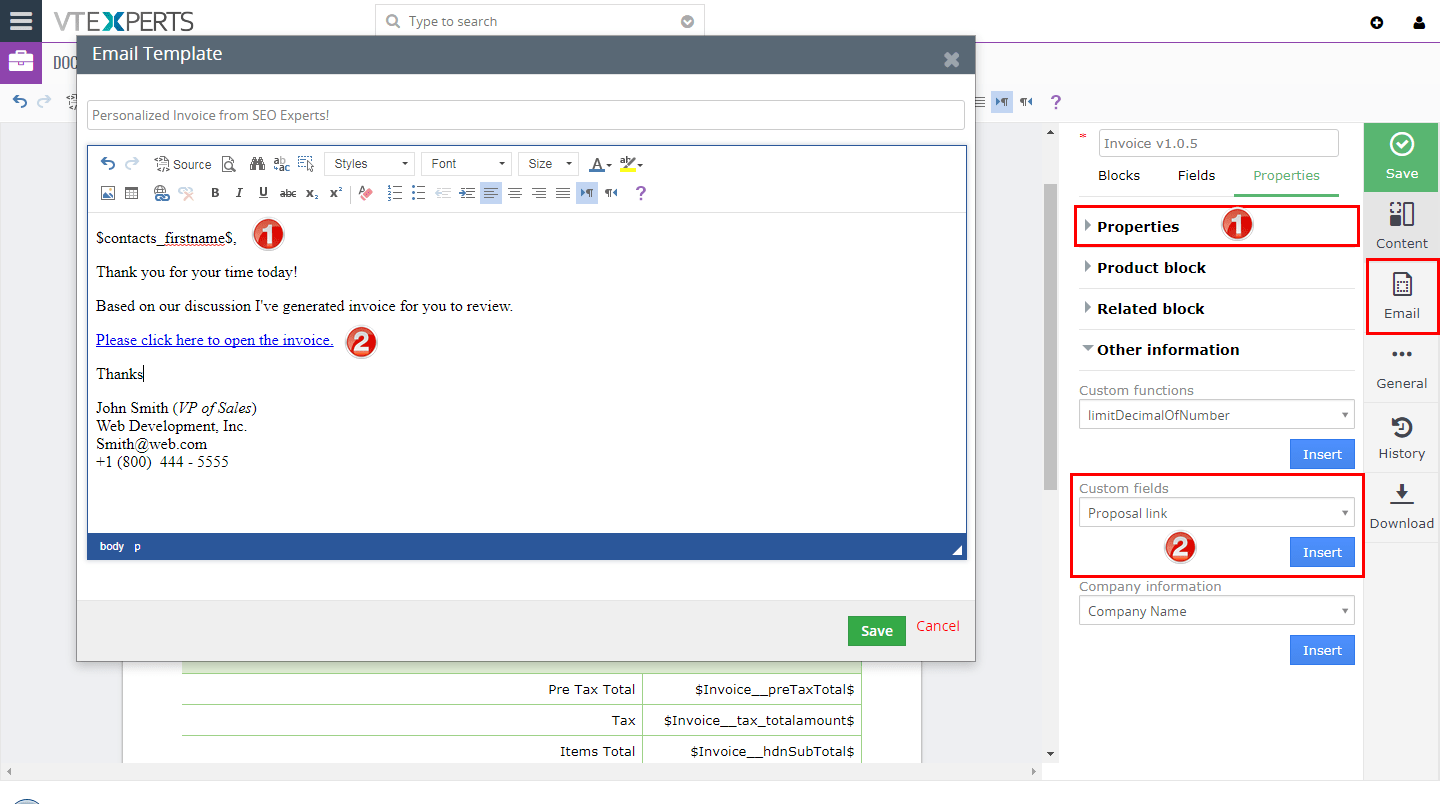The width and height of the screenshot is (1440, 804).
Task: Click the email subject input field
Action: tap(526, 114)
